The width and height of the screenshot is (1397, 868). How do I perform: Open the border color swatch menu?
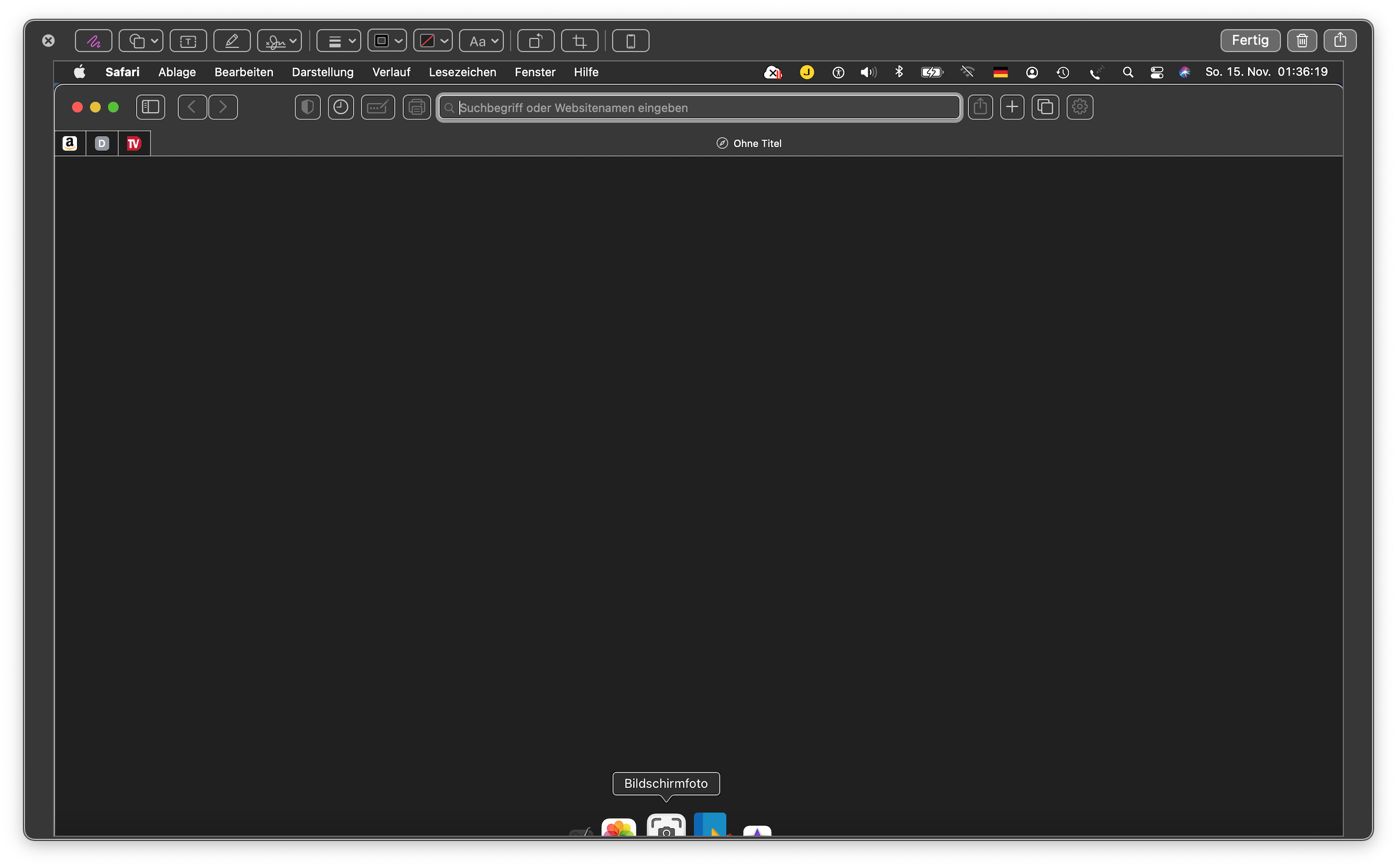pos(387,41)
